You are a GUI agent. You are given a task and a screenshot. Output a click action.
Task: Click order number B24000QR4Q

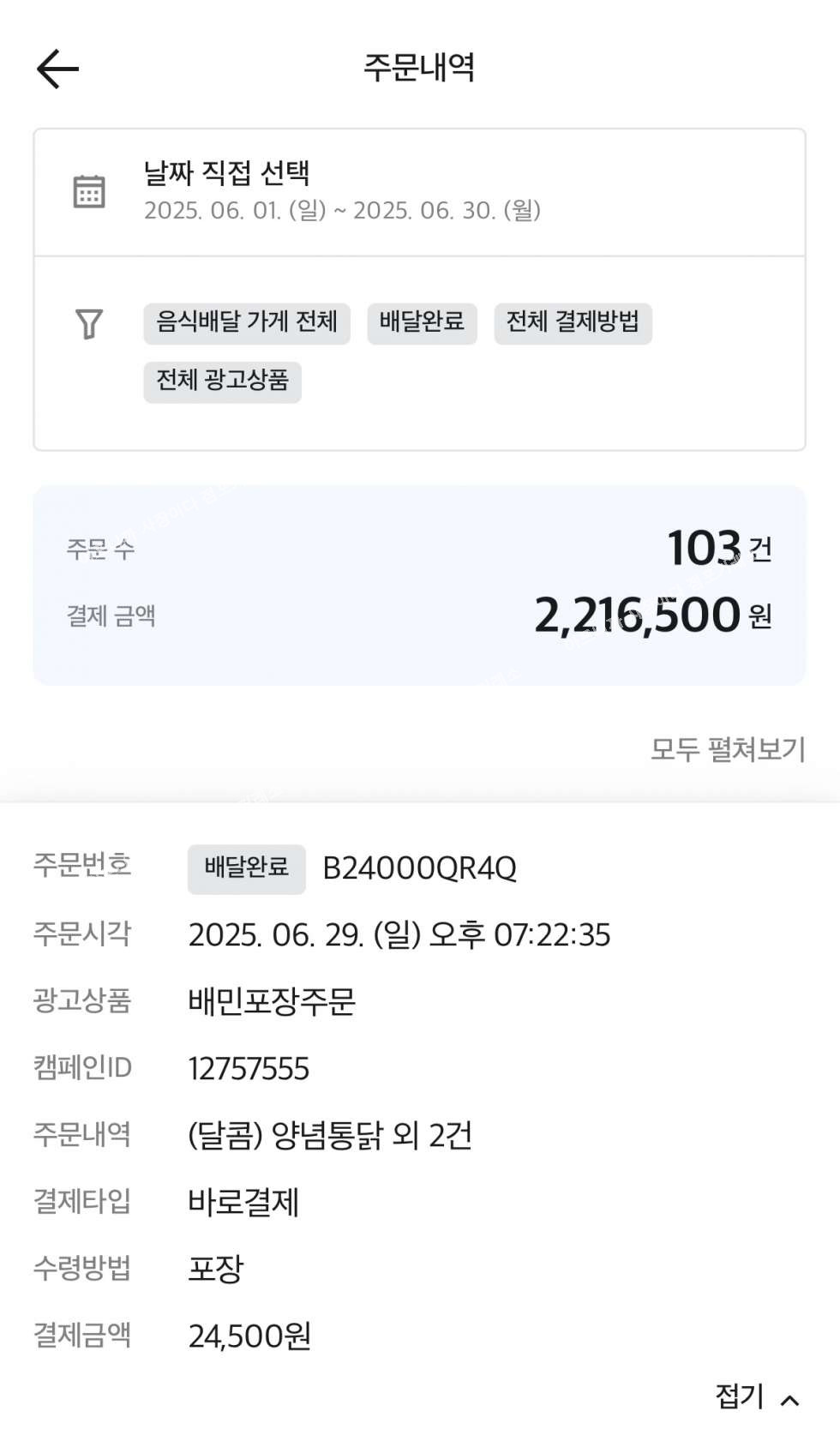click(419, 869)
